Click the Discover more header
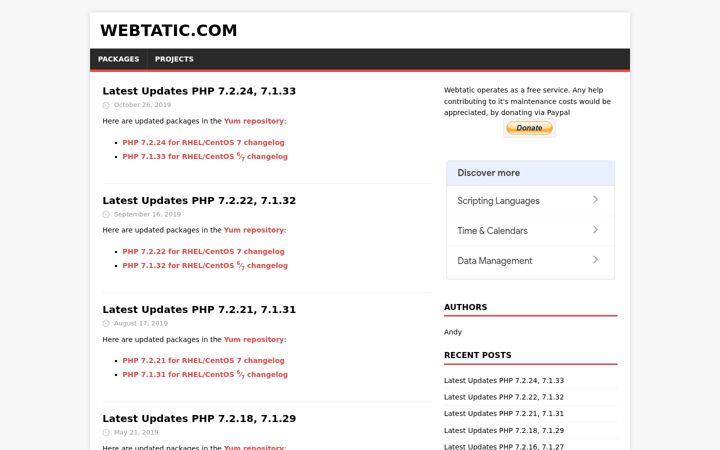The height and width of the screenshot is (450, 720). (x=530, y=173)
